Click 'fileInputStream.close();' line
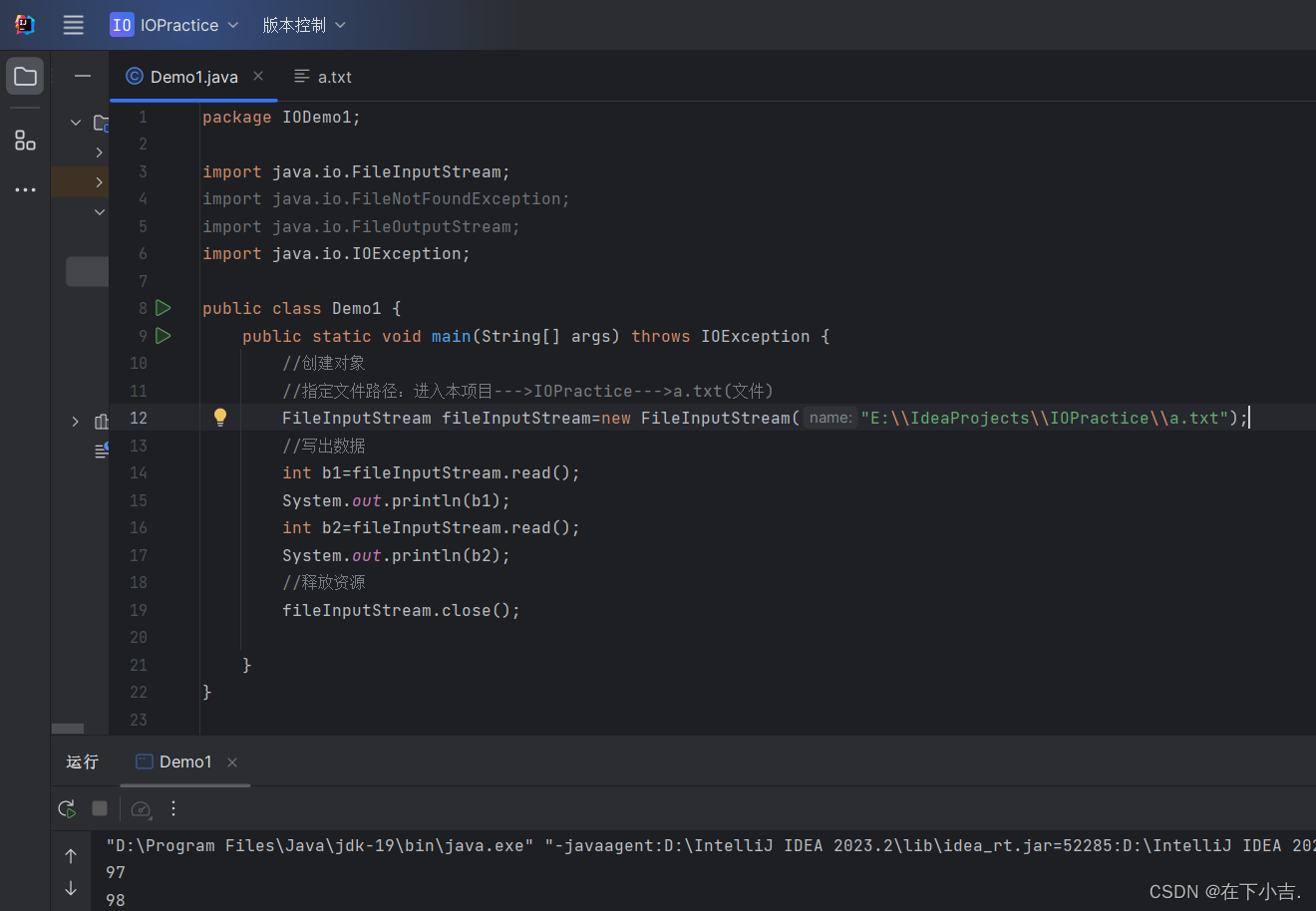The image size is (1316, 911). point(401,610)
